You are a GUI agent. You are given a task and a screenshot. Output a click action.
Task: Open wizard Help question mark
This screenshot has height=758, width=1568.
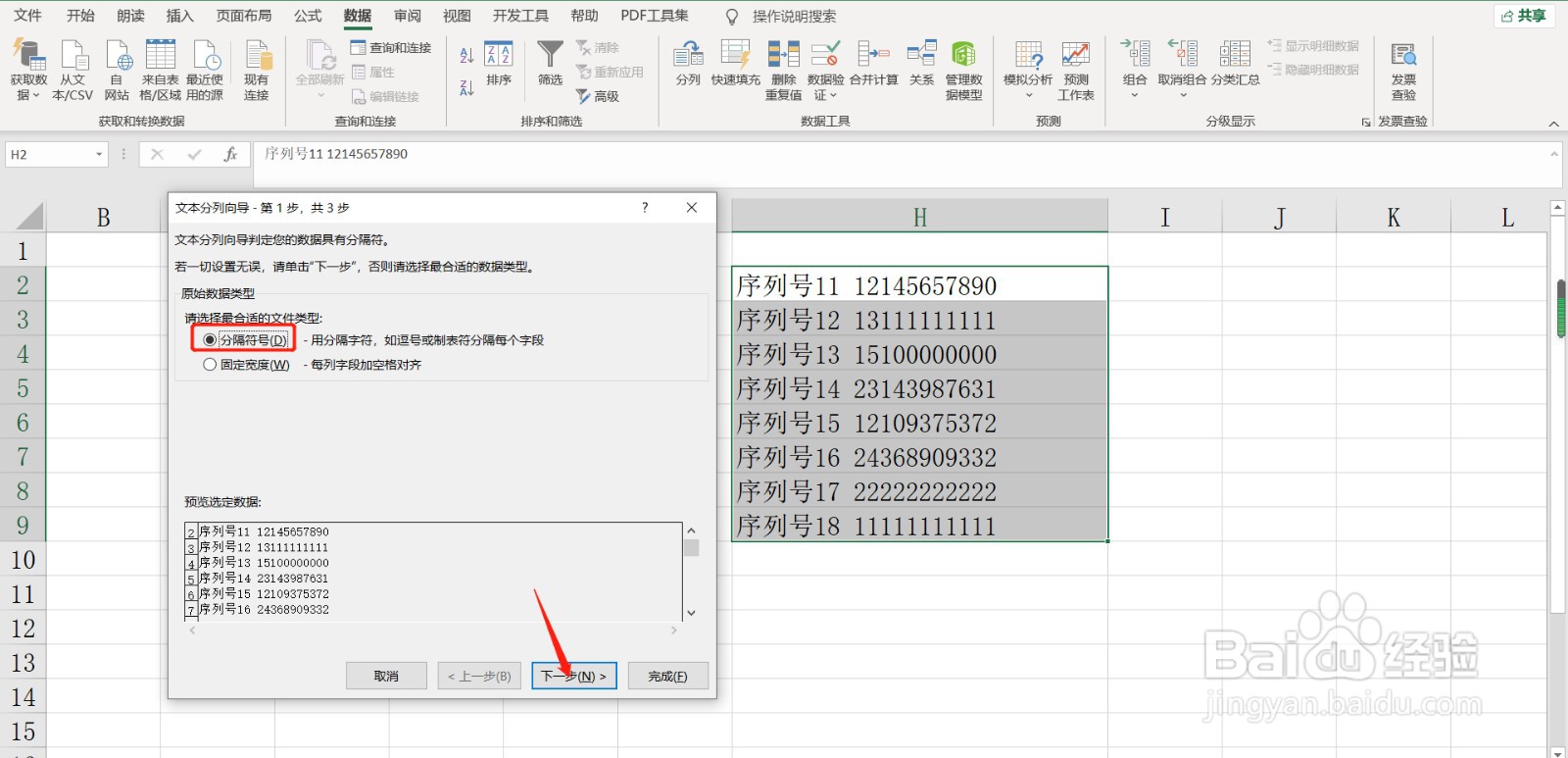(x=644, y=208)
